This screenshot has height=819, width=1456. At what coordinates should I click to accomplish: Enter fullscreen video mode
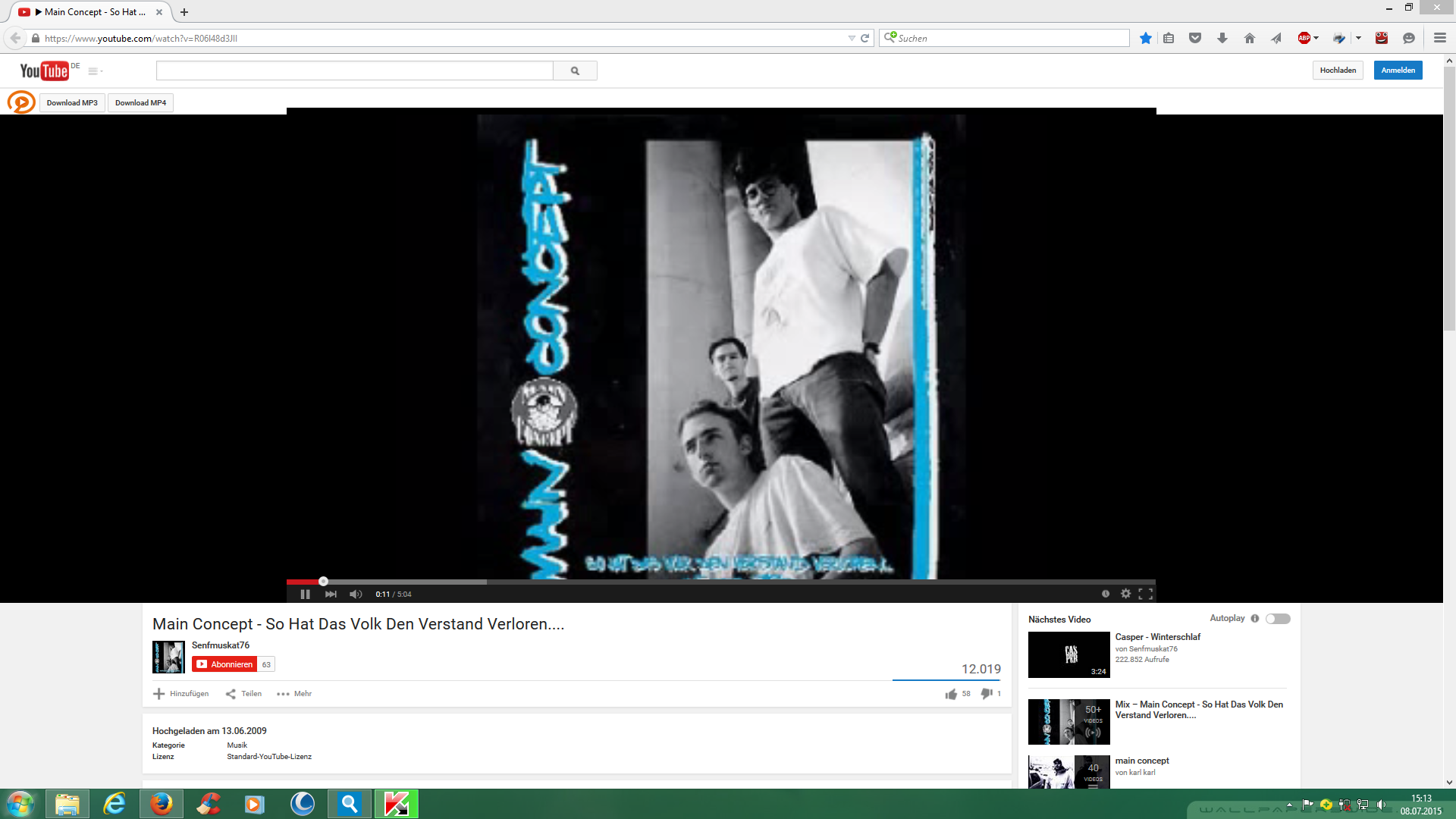pyautogui.click(x=1145, y=594)
